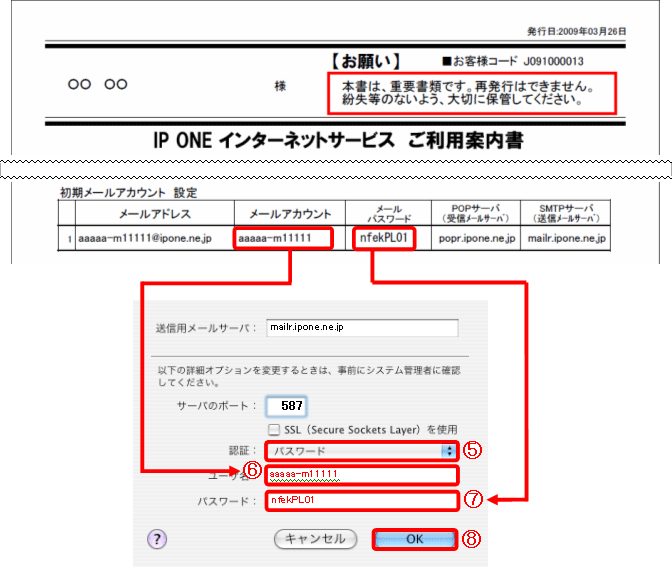Screen dimensions: 672x567
Task: Select the サーバのポート field showing 587
Action: click(x=285, y=406)
